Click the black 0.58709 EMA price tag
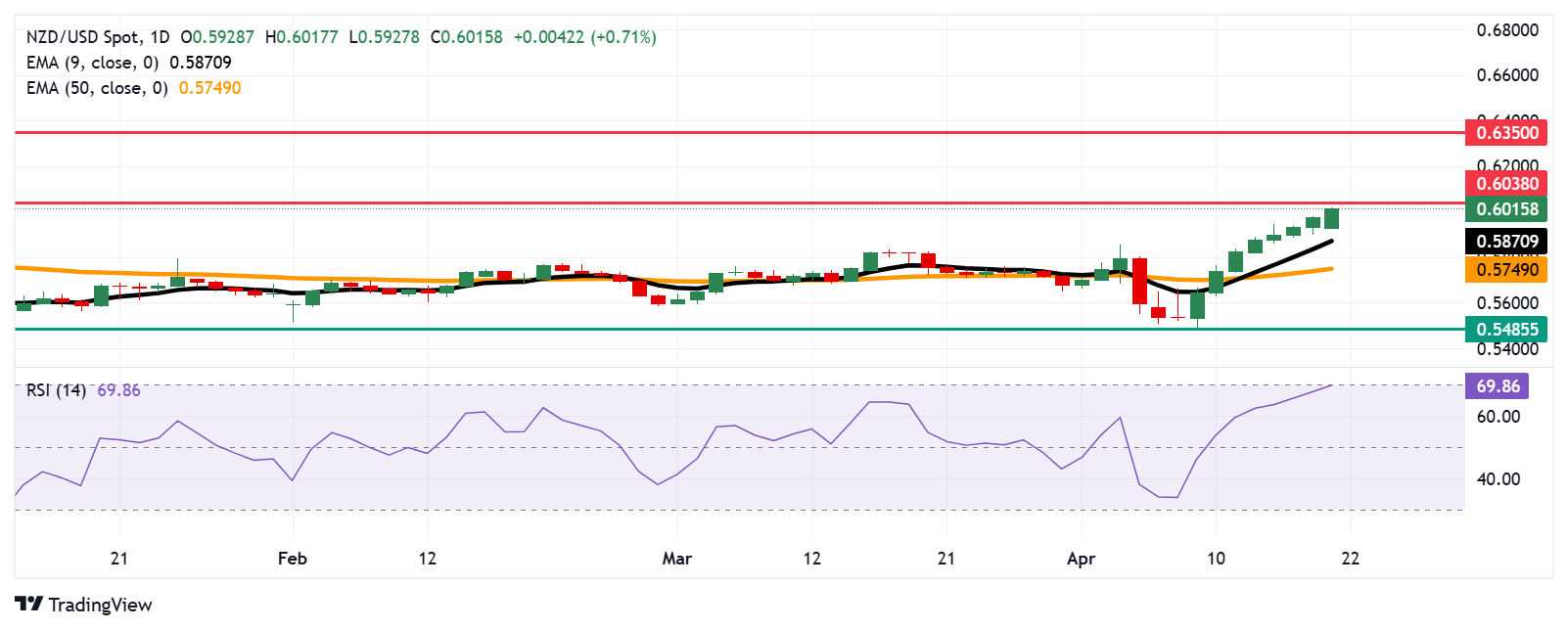 [1506, 241]
